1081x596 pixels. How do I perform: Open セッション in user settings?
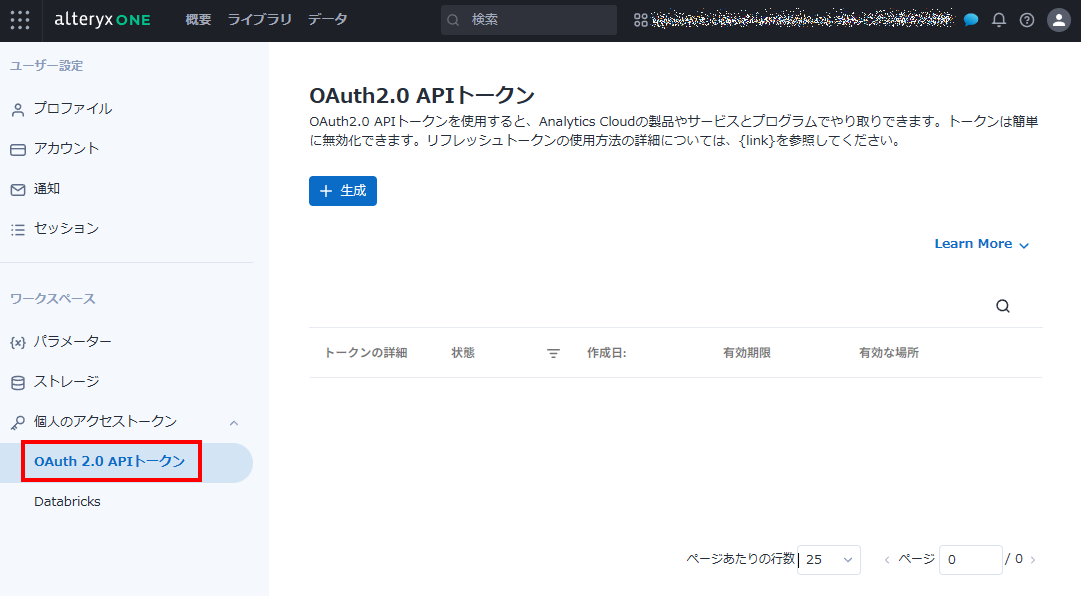click(x=66, y=229)
